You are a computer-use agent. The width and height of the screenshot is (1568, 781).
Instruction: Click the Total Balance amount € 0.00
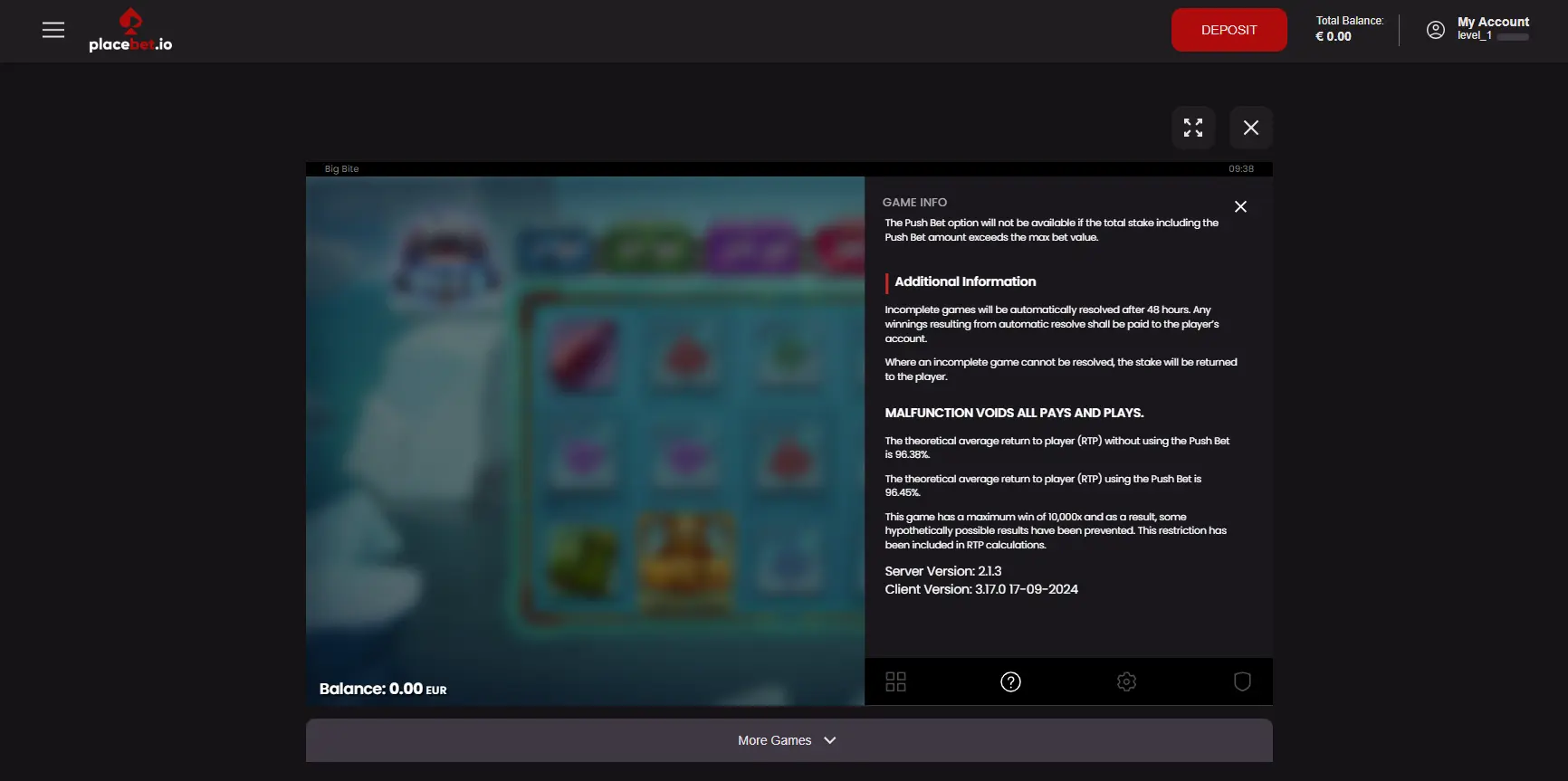(x=1333, y=37)
